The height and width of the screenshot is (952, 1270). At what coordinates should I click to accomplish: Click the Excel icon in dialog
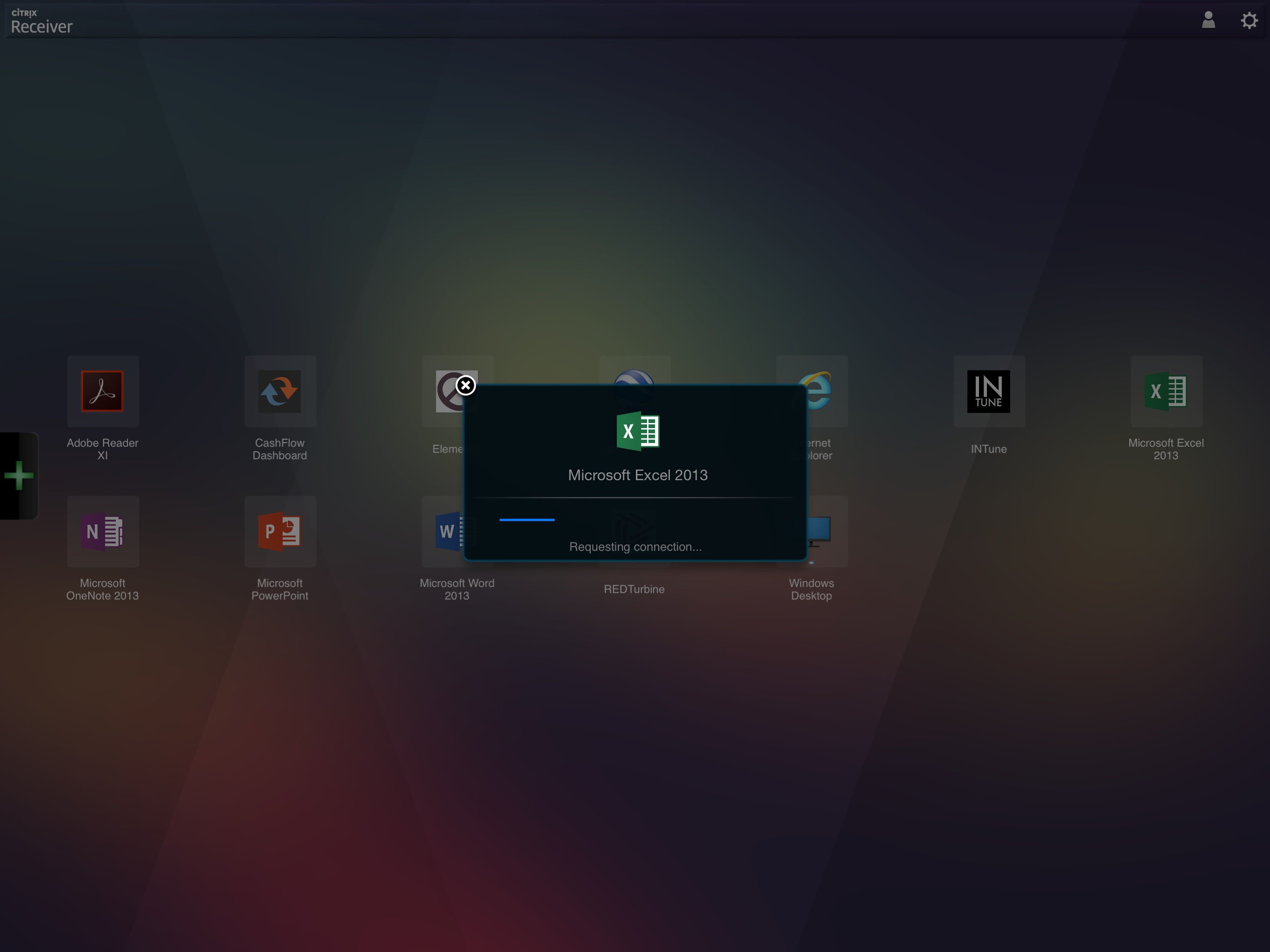click(x=637, y=430)
